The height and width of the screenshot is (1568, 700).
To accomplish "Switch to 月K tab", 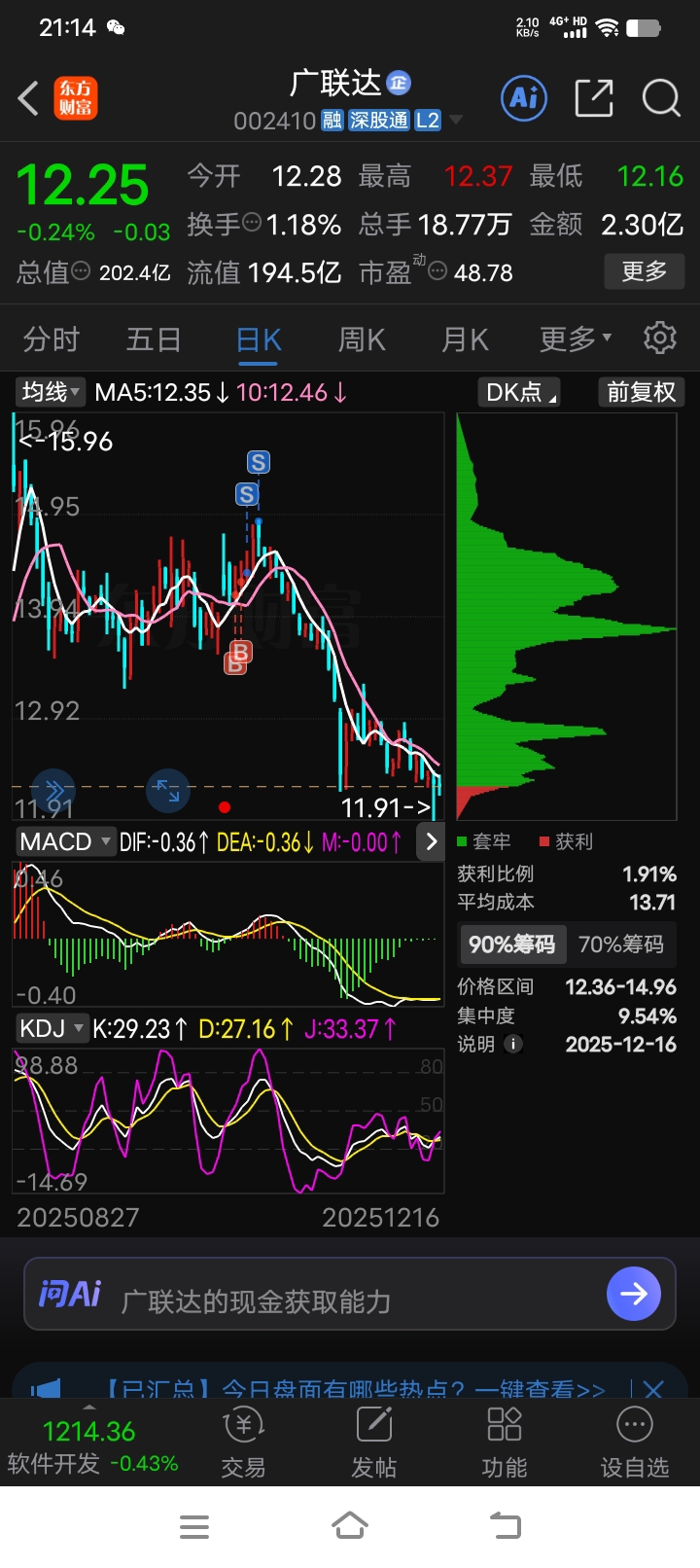I will tap(465, 339).
